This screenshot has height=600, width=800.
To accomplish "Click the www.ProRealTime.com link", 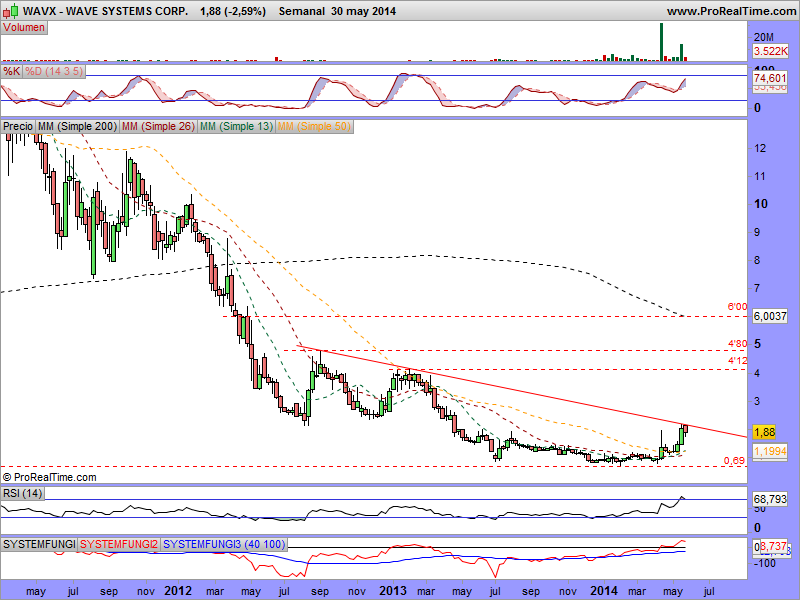I will pyautogui.click(x=731, y=11).
